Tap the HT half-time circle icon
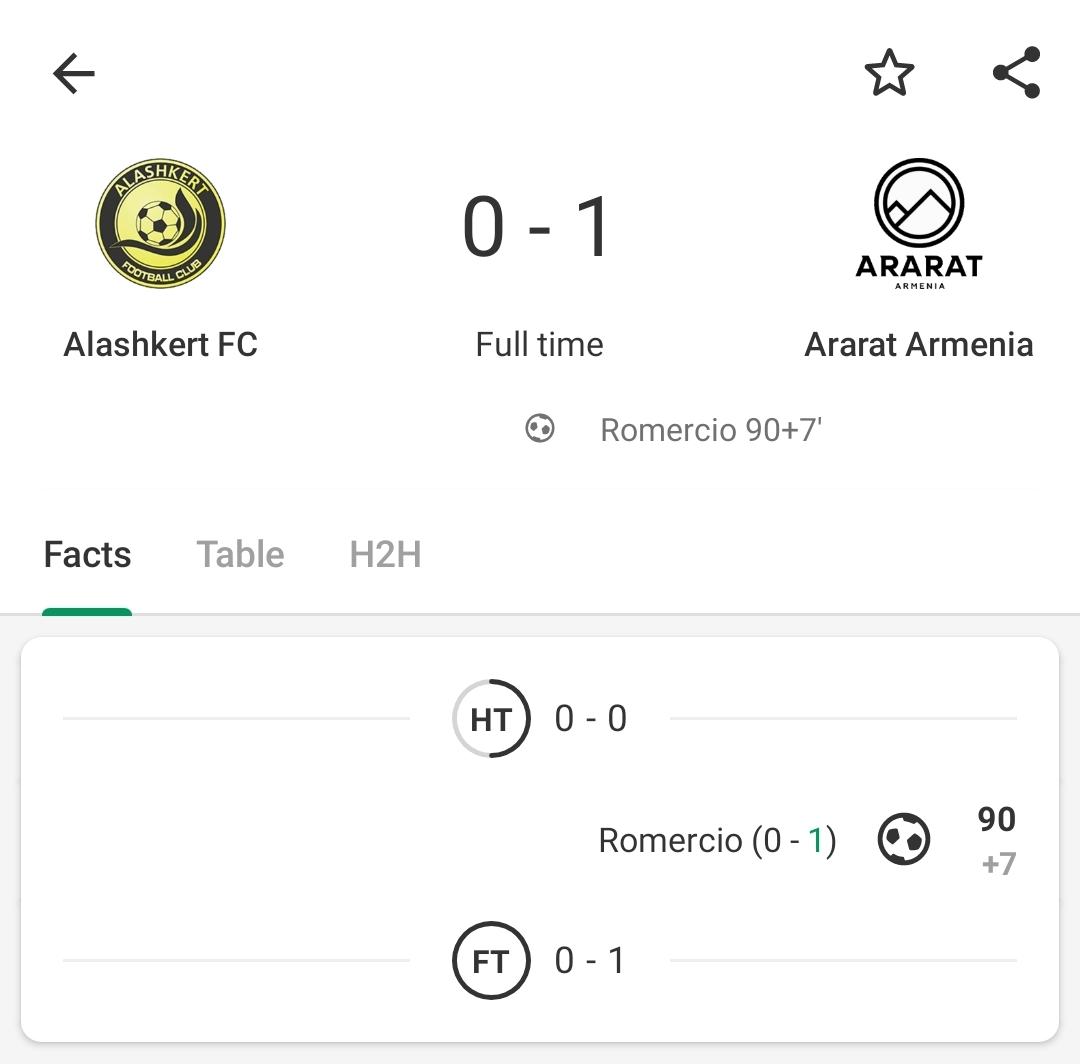Image resolution: width=1080 pixels, height=1064 pixels. (x=491, y=719)
